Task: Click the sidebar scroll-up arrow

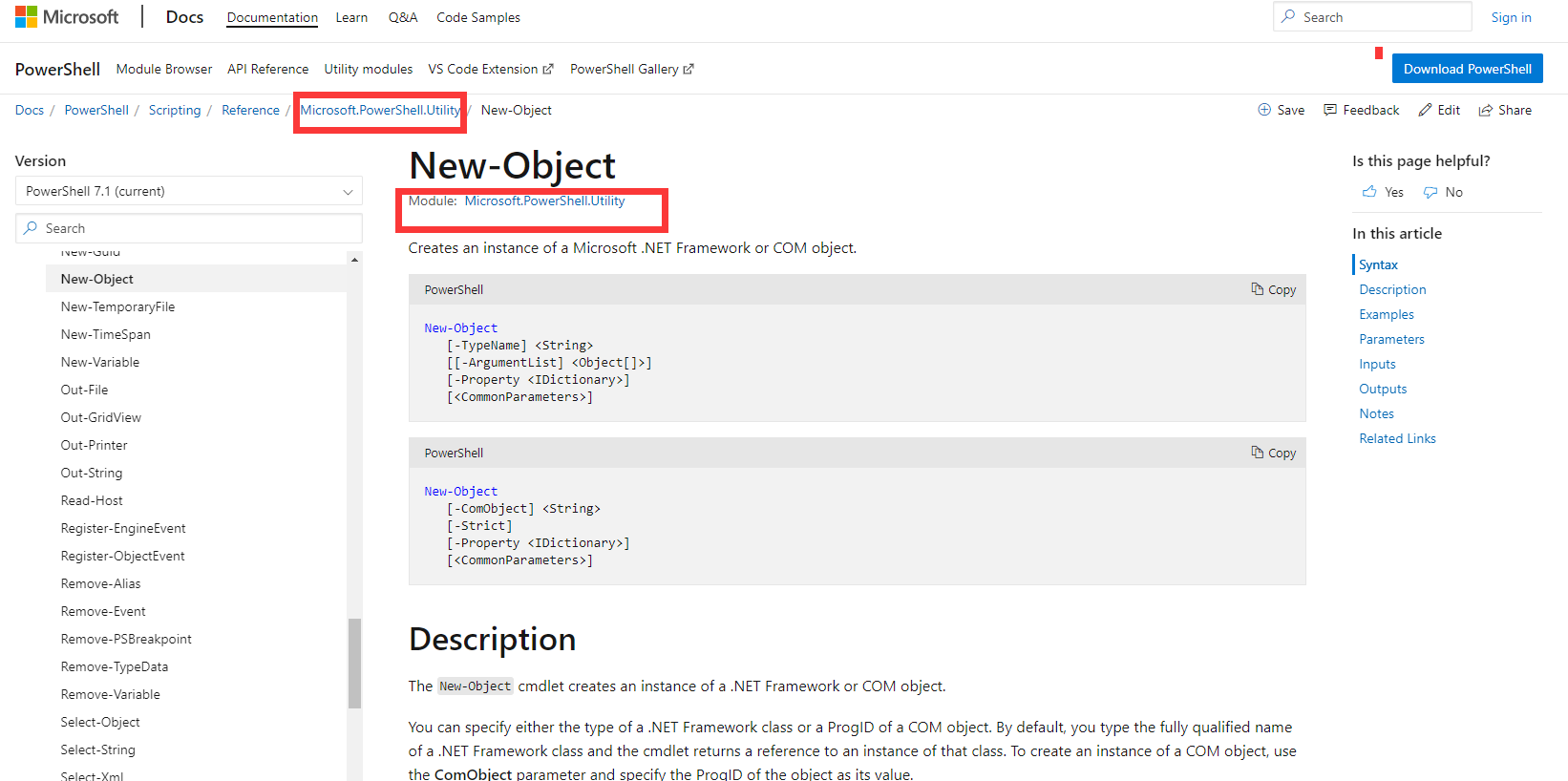Action: coord(355,259)
